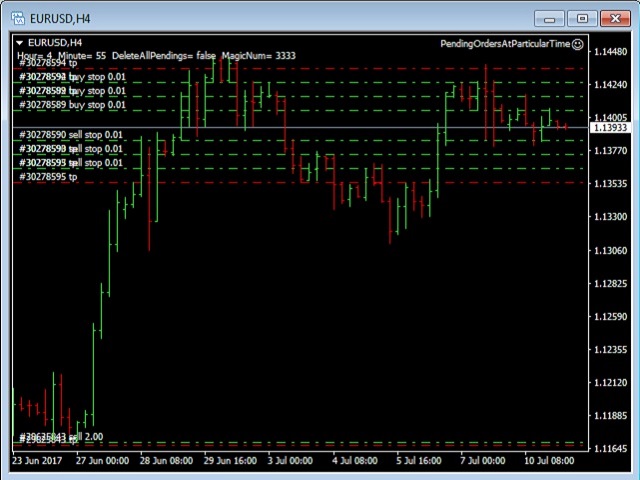Open the dropdown triangle beside the in-chart EURUSD,H4 label
Screen dimensions: 640x480
pos(19,43)
